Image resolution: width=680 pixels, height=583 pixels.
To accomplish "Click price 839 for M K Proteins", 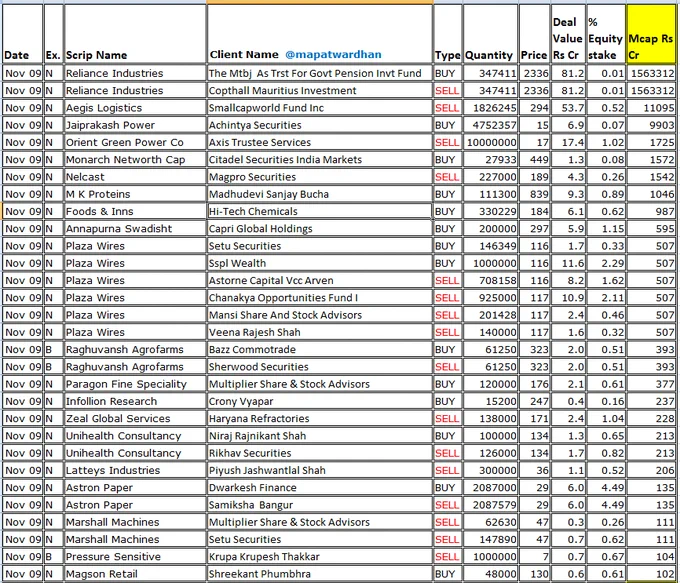I will coord(534,194).
